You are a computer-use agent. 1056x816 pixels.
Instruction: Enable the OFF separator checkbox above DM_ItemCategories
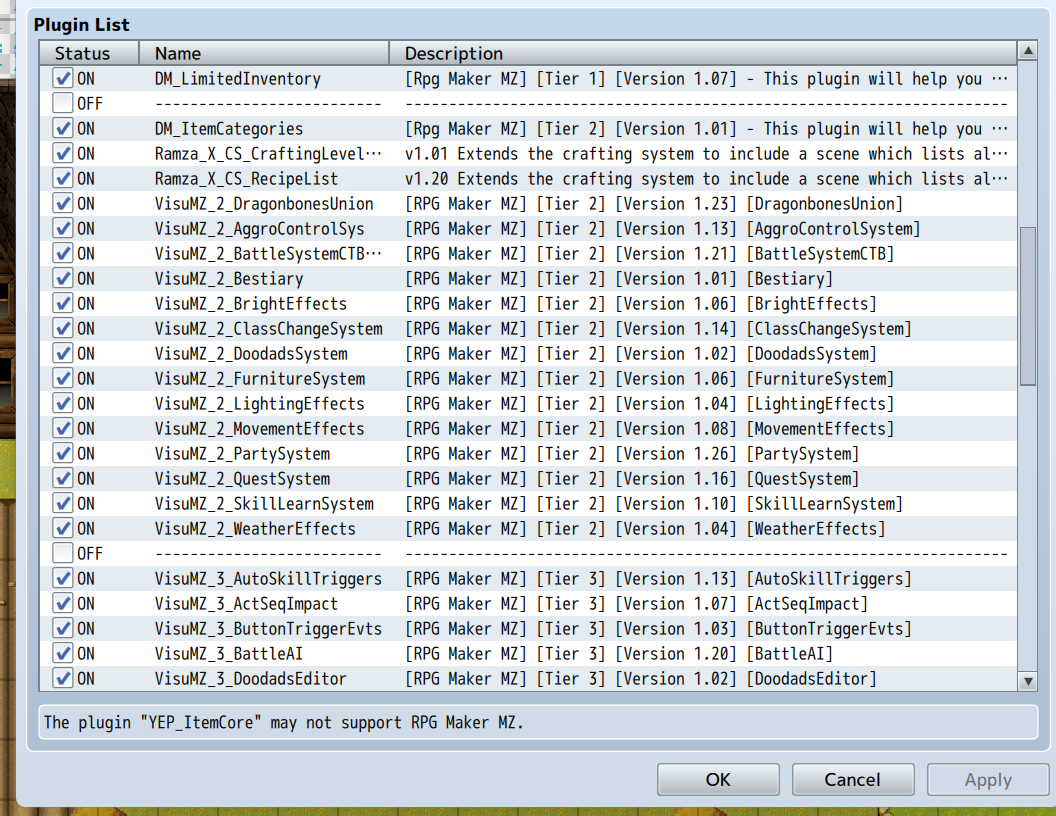click(63, 104)
